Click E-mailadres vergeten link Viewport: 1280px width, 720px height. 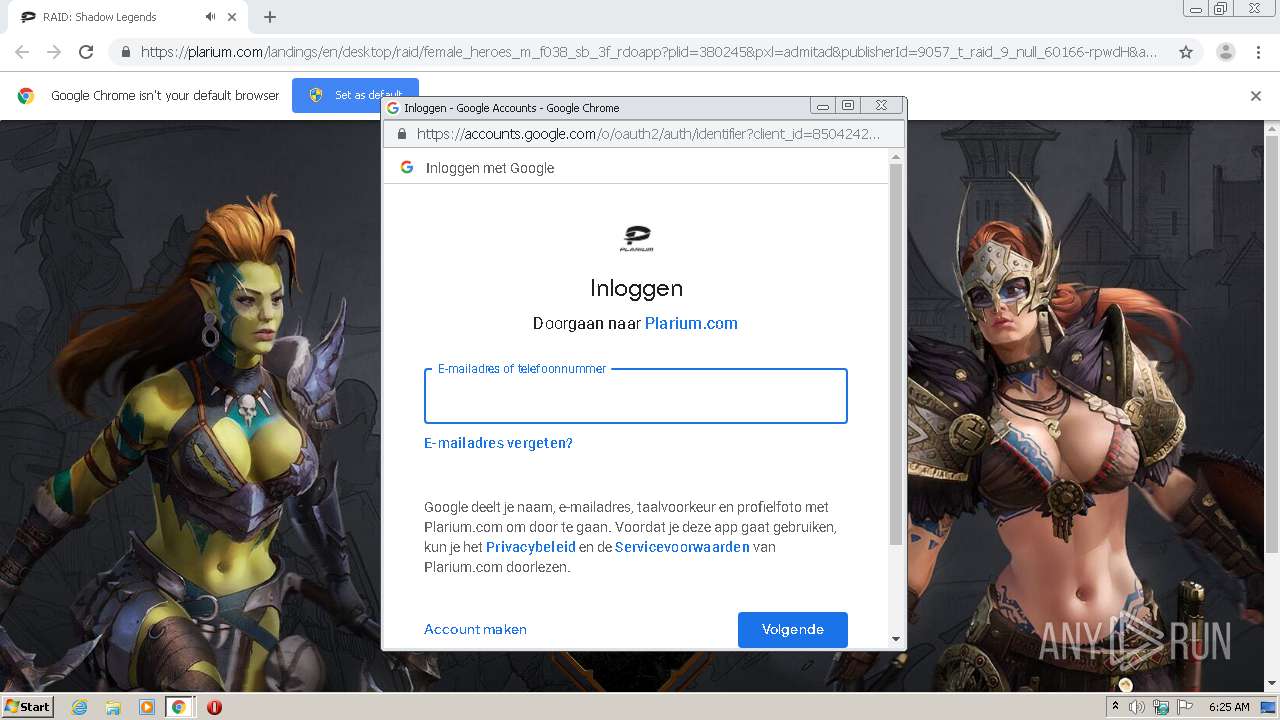(x=498, y=443)
